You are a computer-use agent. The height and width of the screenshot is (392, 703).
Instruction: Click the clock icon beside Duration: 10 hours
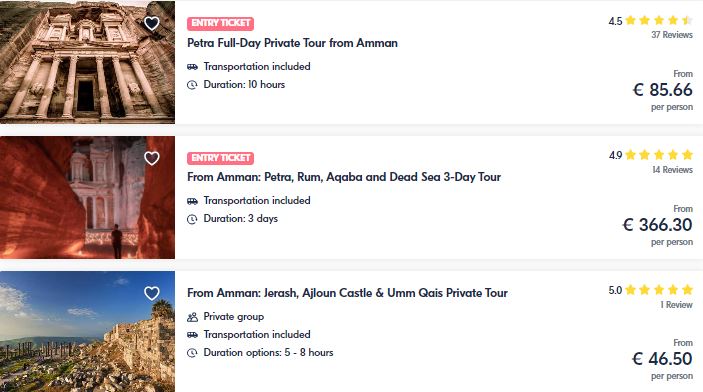click(x=192, y=85)
